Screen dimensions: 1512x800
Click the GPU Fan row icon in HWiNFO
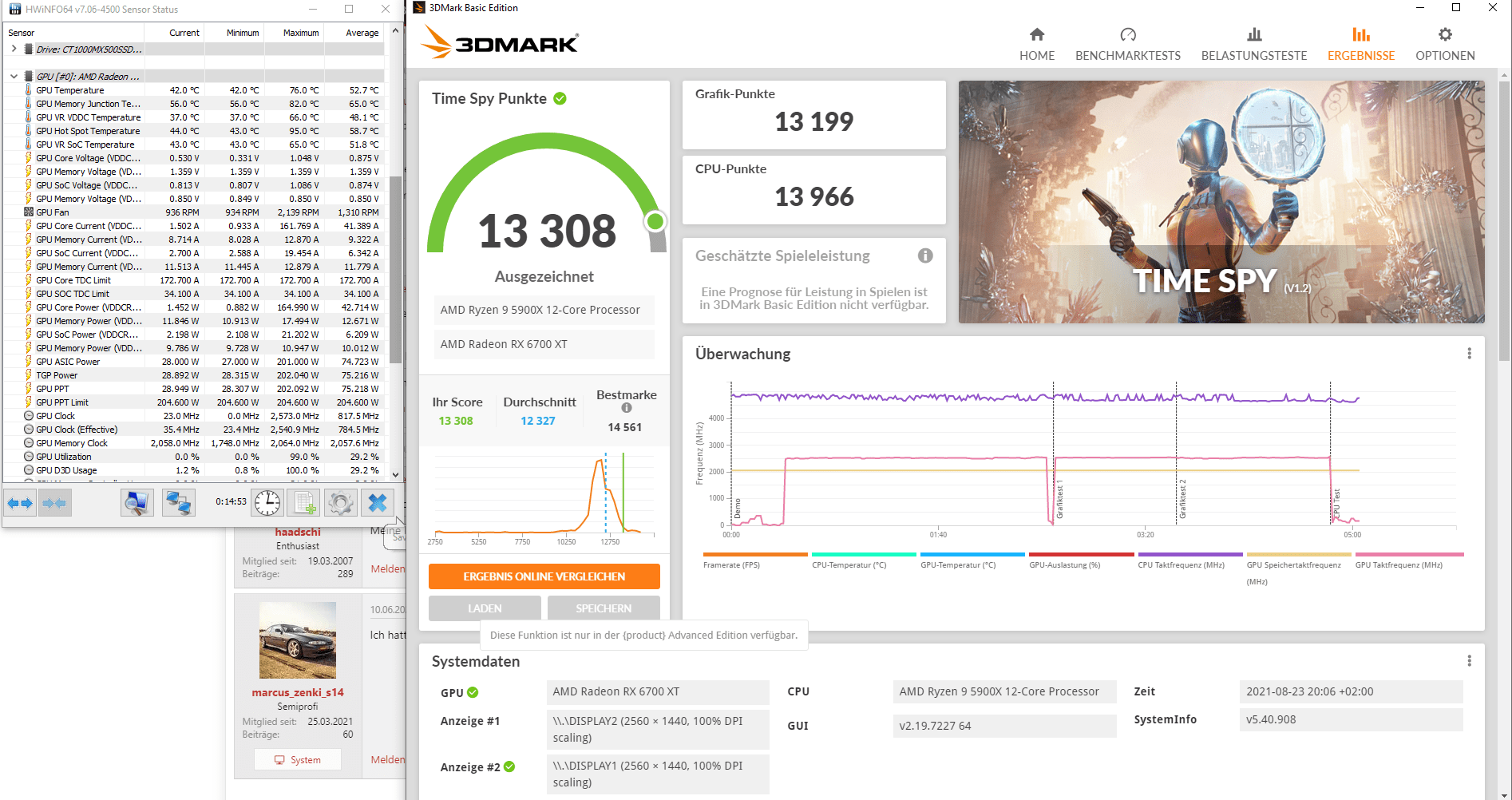29,212
